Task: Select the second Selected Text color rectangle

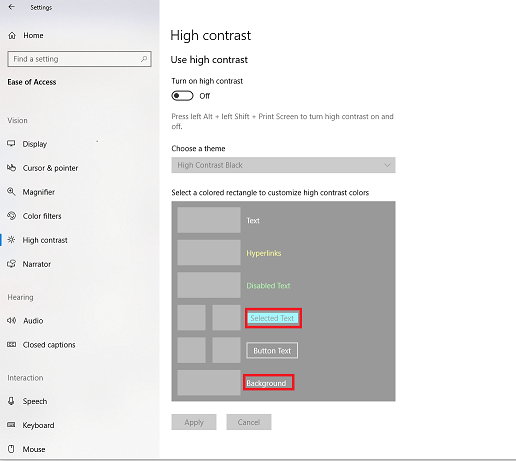Action: coord(226,317)
